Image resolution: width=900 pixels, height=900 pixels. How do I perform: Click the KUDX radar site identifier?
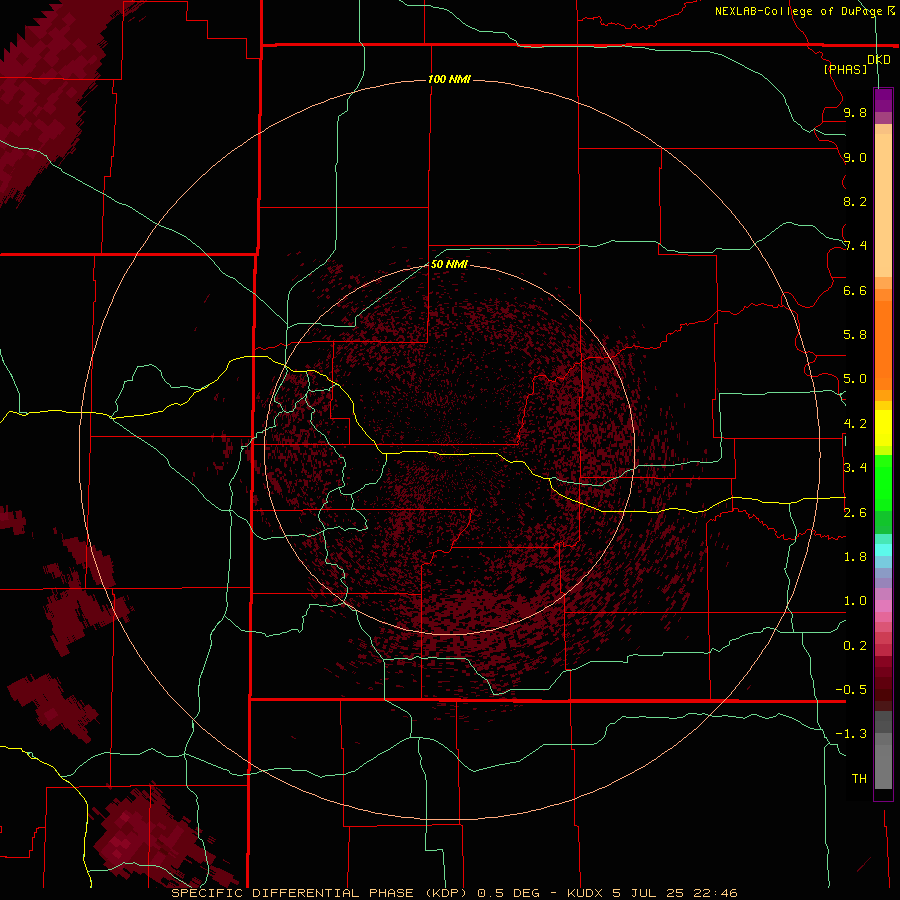[585, 893]
